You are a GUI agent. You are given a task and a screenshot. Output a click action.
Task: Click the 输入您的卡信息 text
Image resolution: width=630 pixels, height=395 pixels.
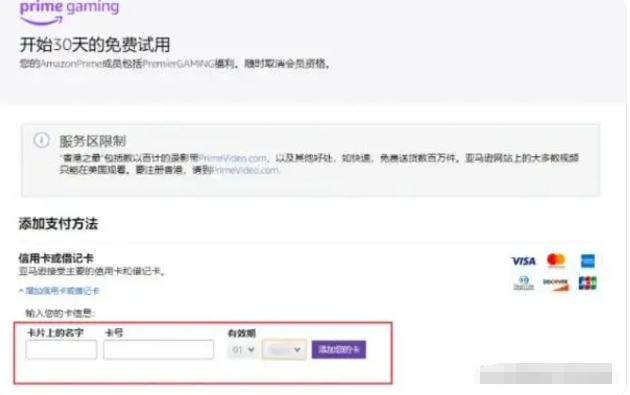tap(60, 313)
